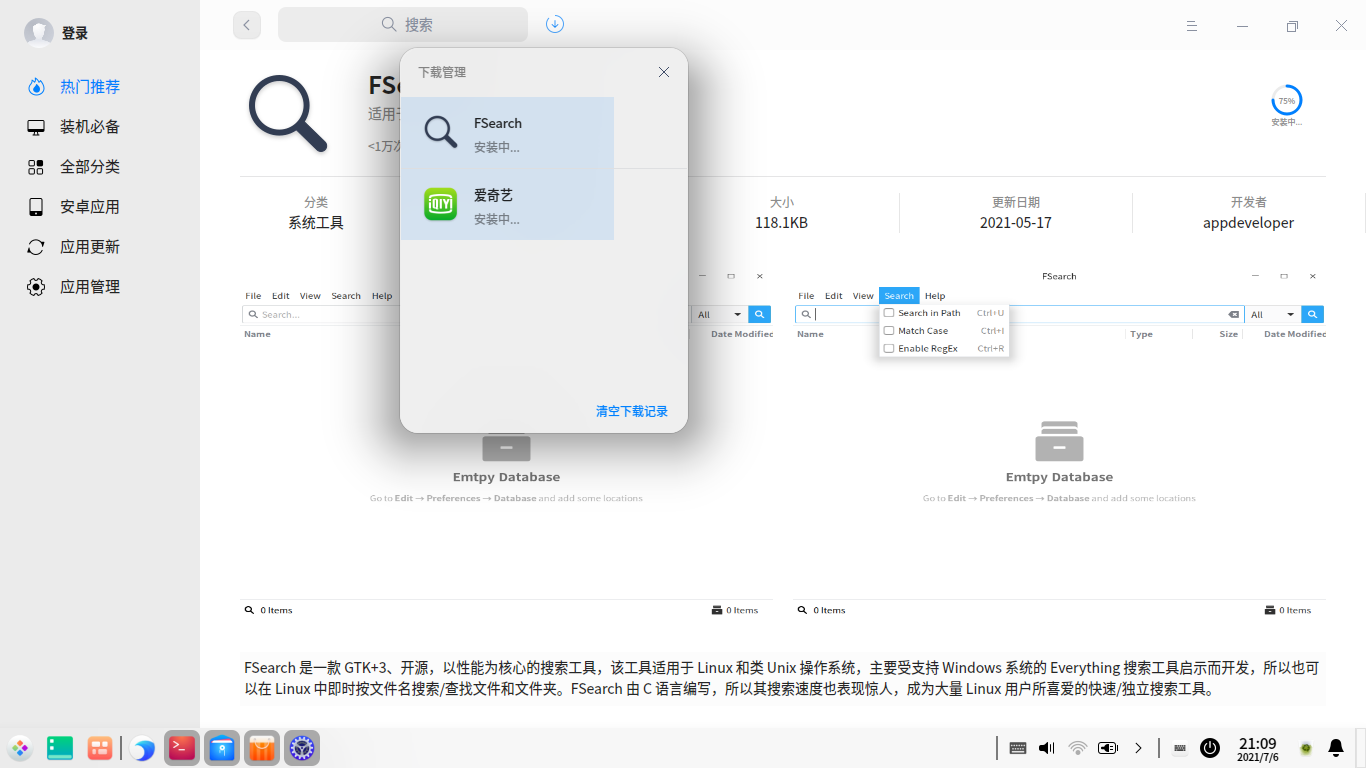Click the update date 2021-05-17
This screenshot has height=768, width=1366.
pos(1016,223)
